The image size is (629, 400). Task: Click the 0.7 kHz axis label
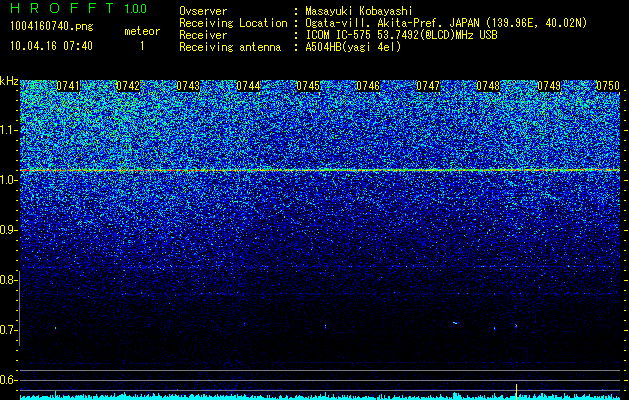pos(8,330)
